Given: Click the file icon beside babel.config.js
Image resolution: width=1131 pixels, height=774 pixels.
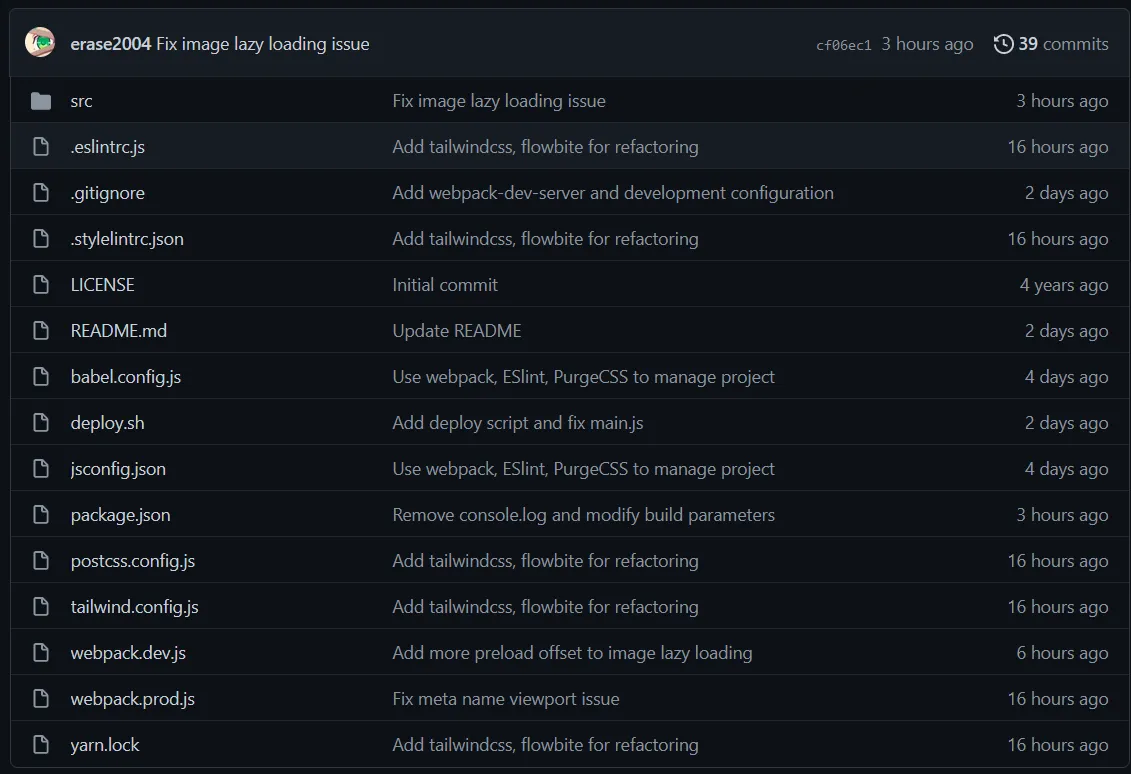Looking at the screenshot, I should tap(41, 377).
